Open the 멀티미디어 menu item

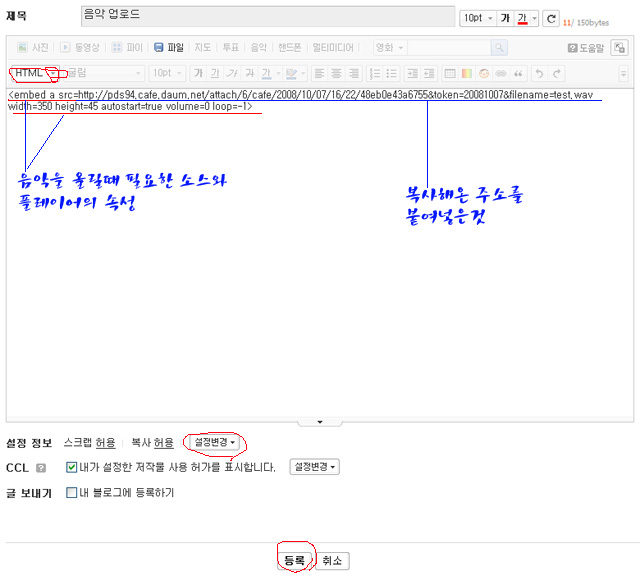(x=333, y=47)
